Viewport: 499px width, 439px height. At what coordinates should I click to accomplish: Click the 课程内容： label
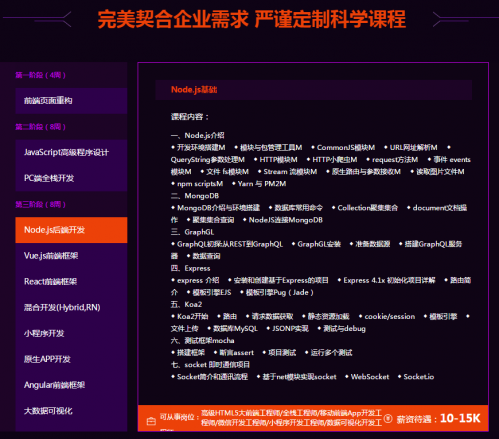tap(190, 117)
